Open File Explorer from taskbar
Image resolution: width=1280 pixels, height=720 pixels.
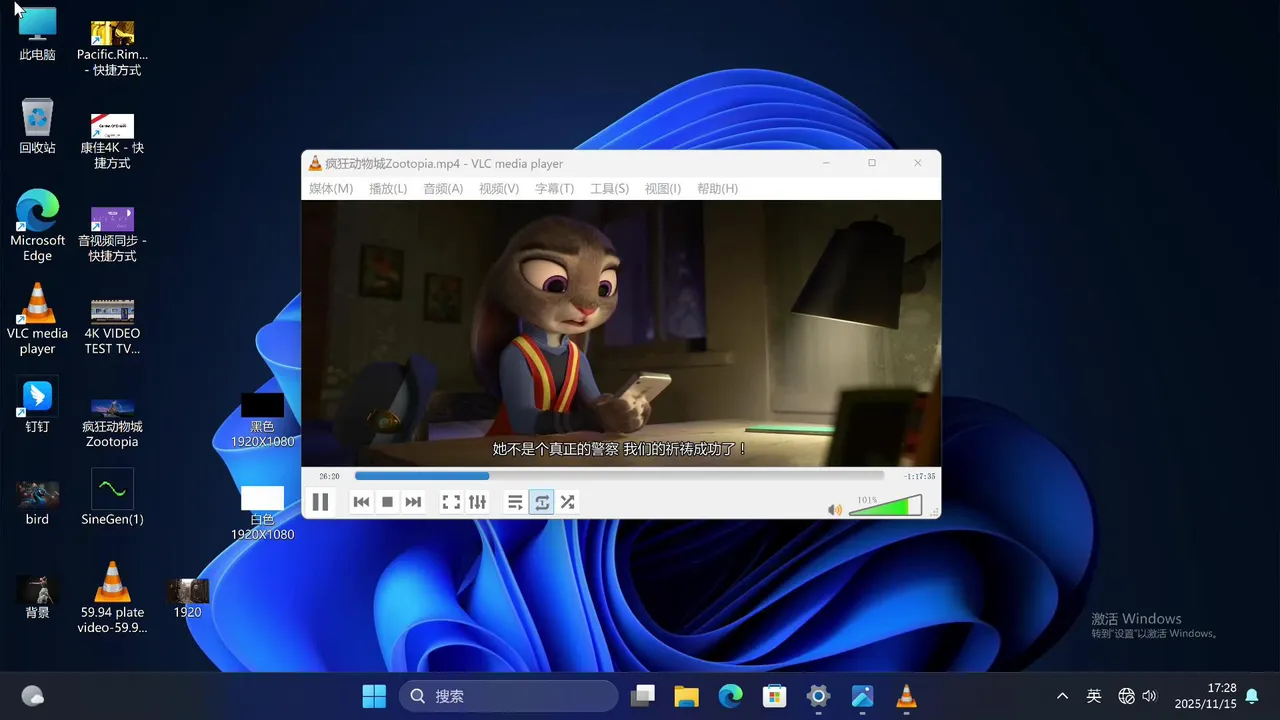(686, 696)
